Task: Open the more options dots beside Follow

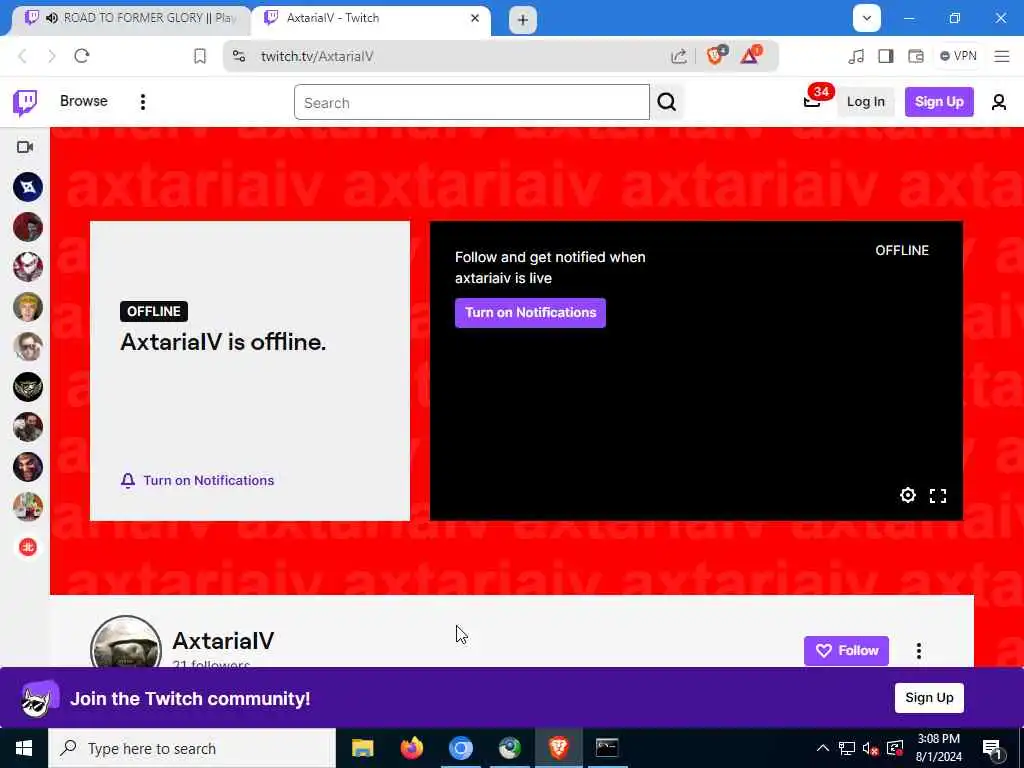Action: [919, 650]
